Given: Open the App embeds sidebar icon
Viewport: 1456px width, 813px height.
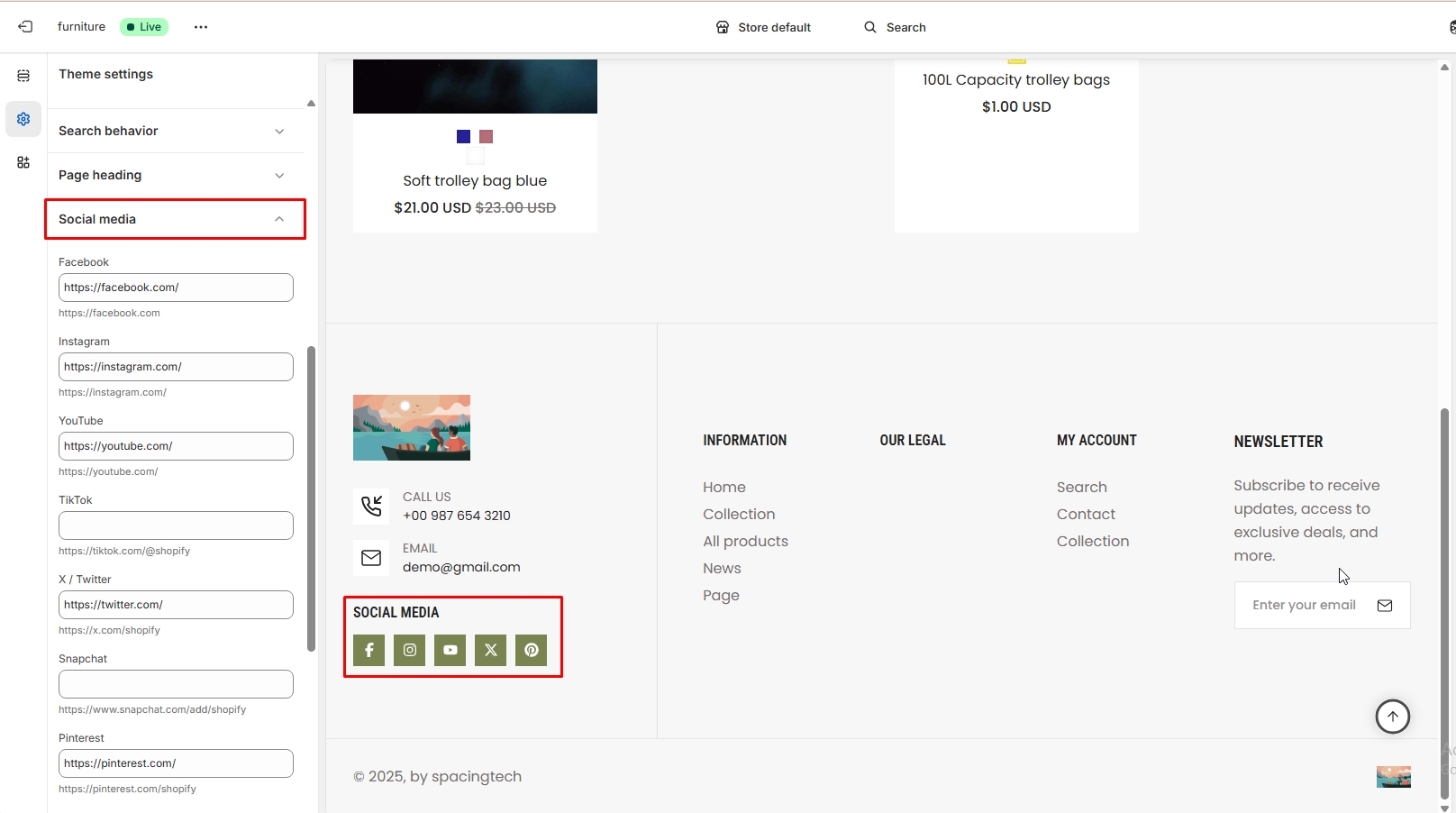Looking at the screenshot, I should 23,162.
